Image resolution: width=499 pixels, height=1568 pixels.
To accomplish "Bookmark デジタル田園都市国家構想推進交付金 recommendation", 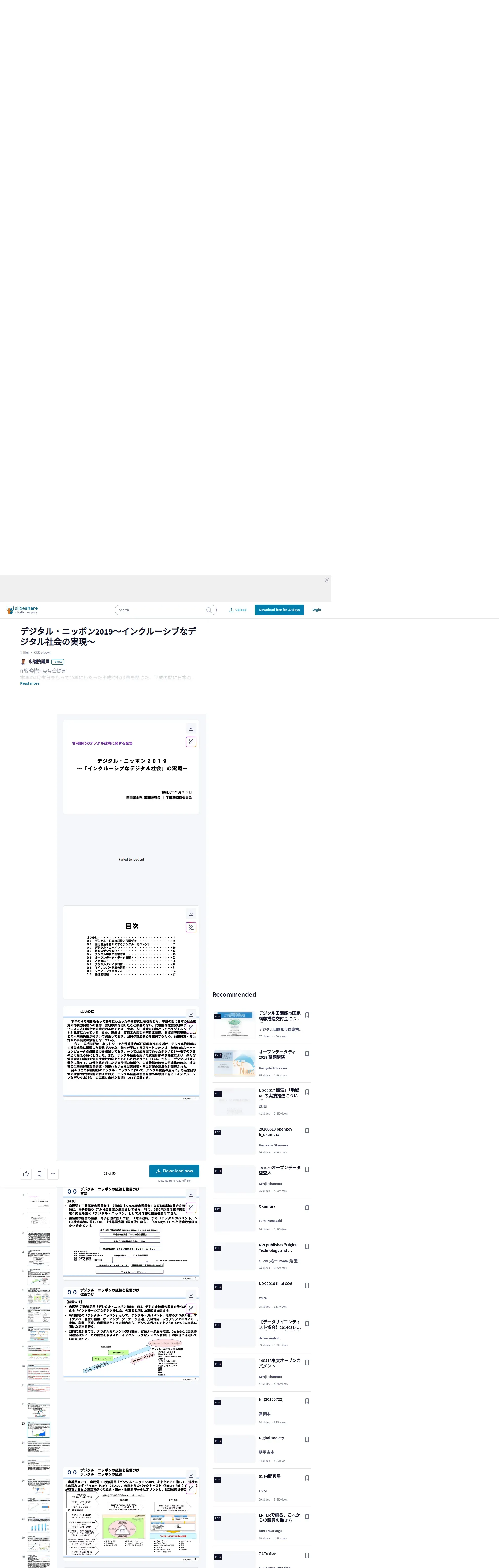I will [307, 1015].
